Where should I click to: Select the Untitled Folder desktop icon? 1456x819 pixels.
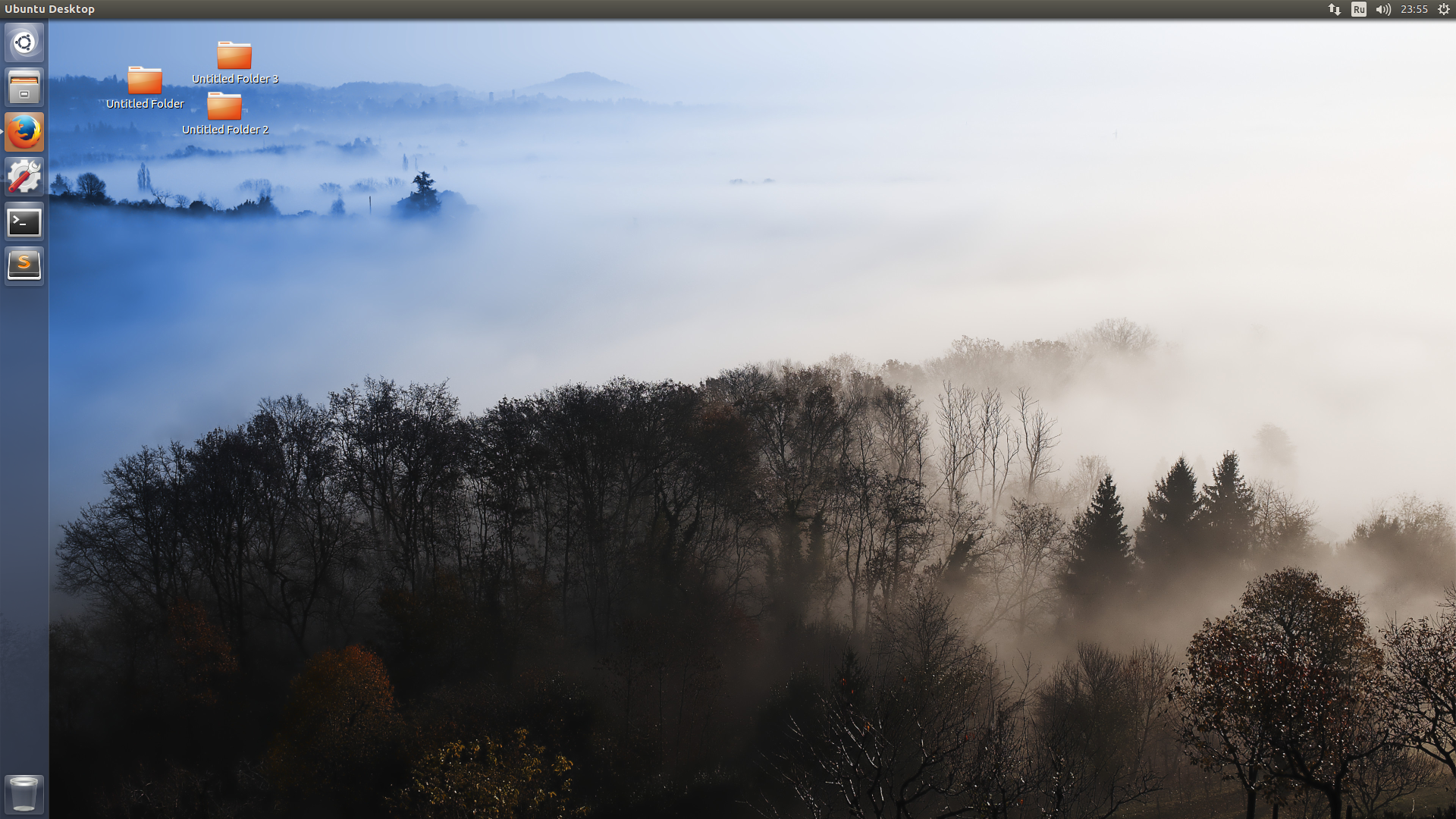[x=144, y=80]
